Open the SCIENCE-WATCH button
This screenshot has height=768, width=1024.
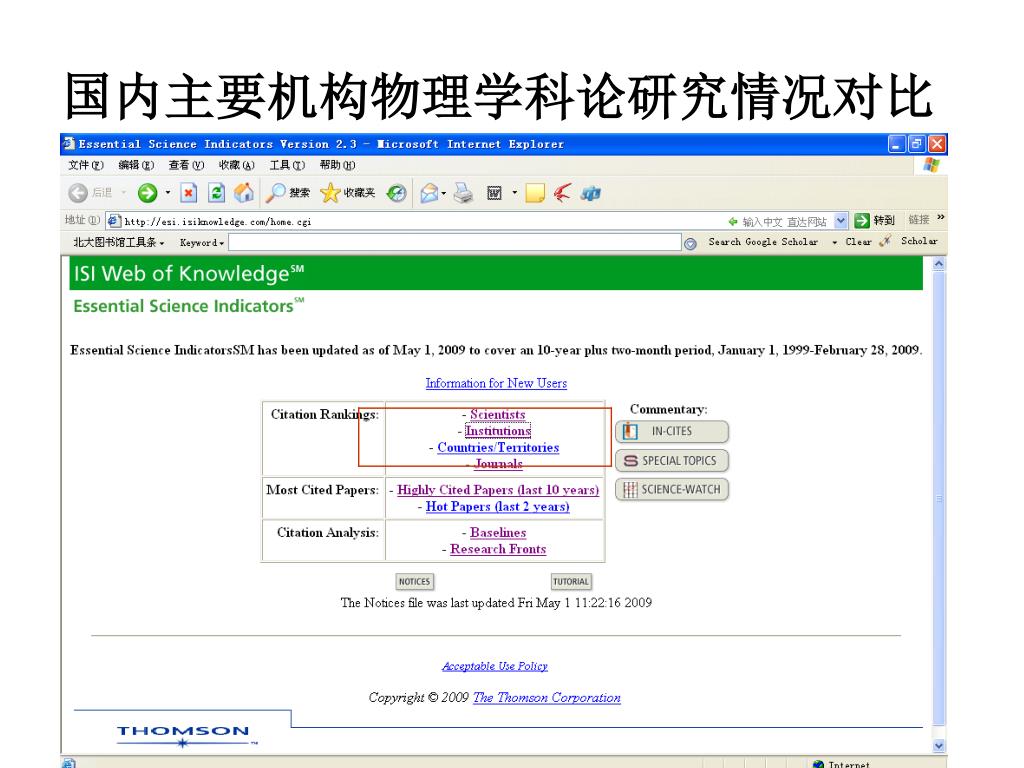tap(672, 489)
